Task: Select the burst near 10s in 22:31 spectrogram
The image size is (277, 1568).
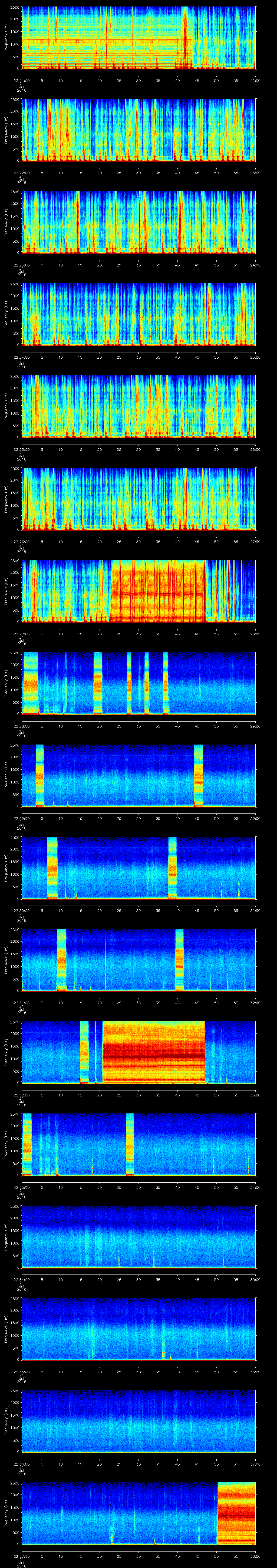Action: pos(61,959)
